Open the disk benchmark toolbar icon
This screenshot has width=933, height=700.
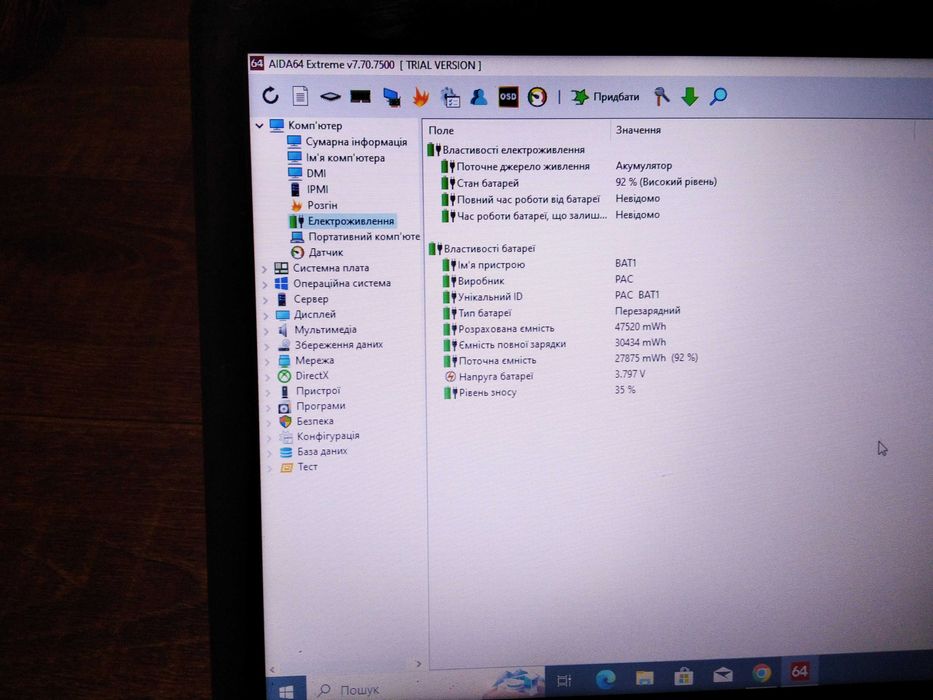(330, 96)
